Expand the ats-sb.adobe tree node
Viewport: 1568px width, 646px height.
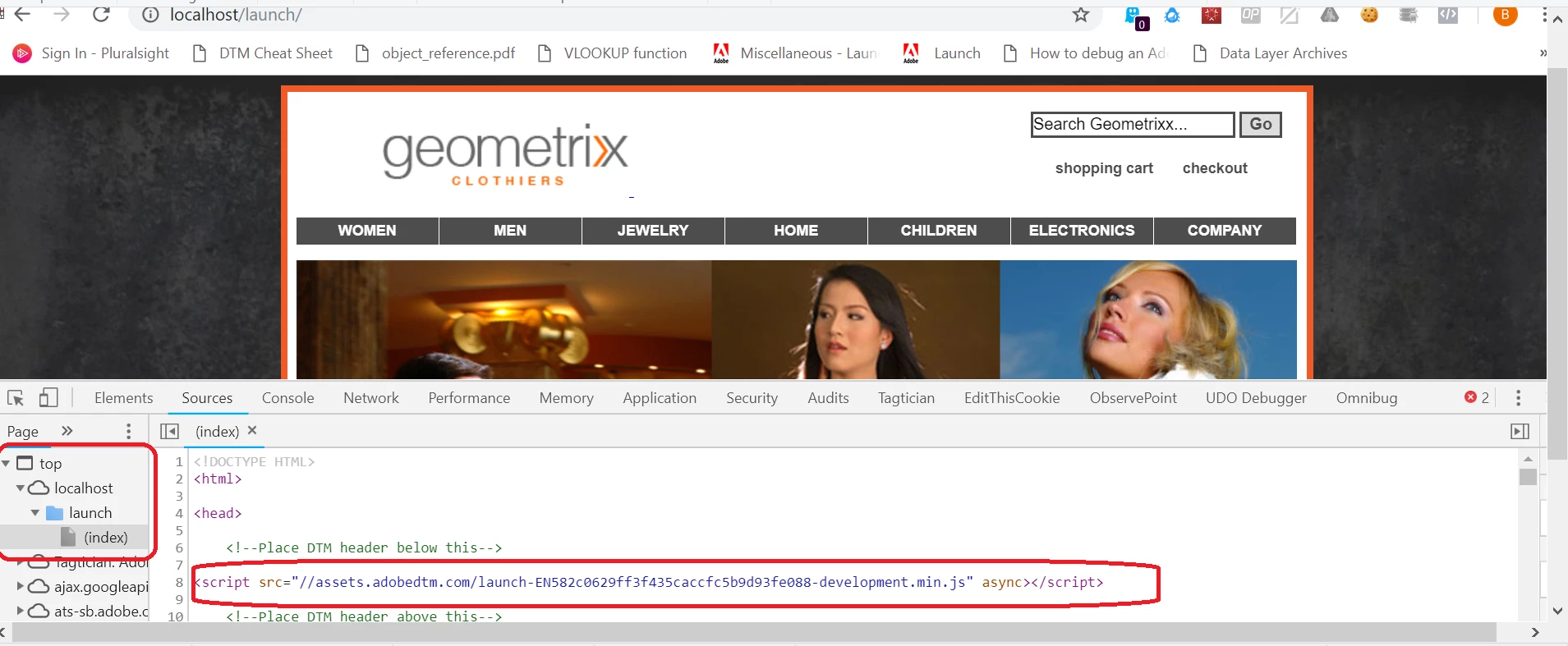pyautogui.click(x=21, y=611)
